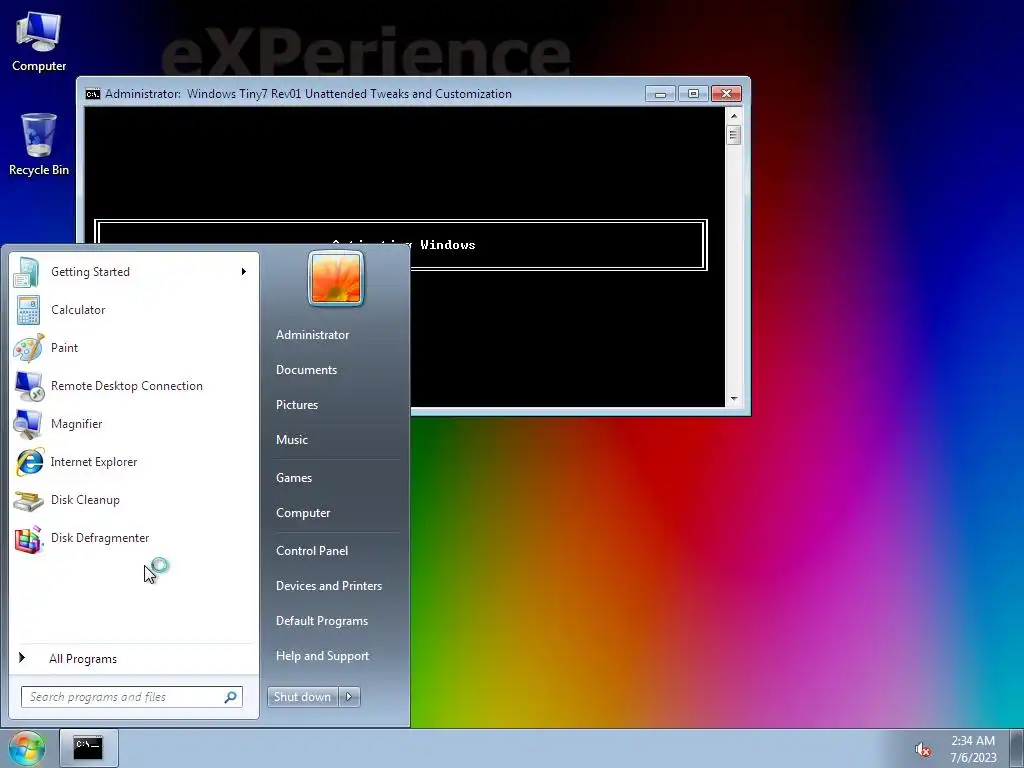Image resolution: width=1024 pixels, height=768 pixels.
Task: Click the Paint text label
Action: [x=65, y=348]
